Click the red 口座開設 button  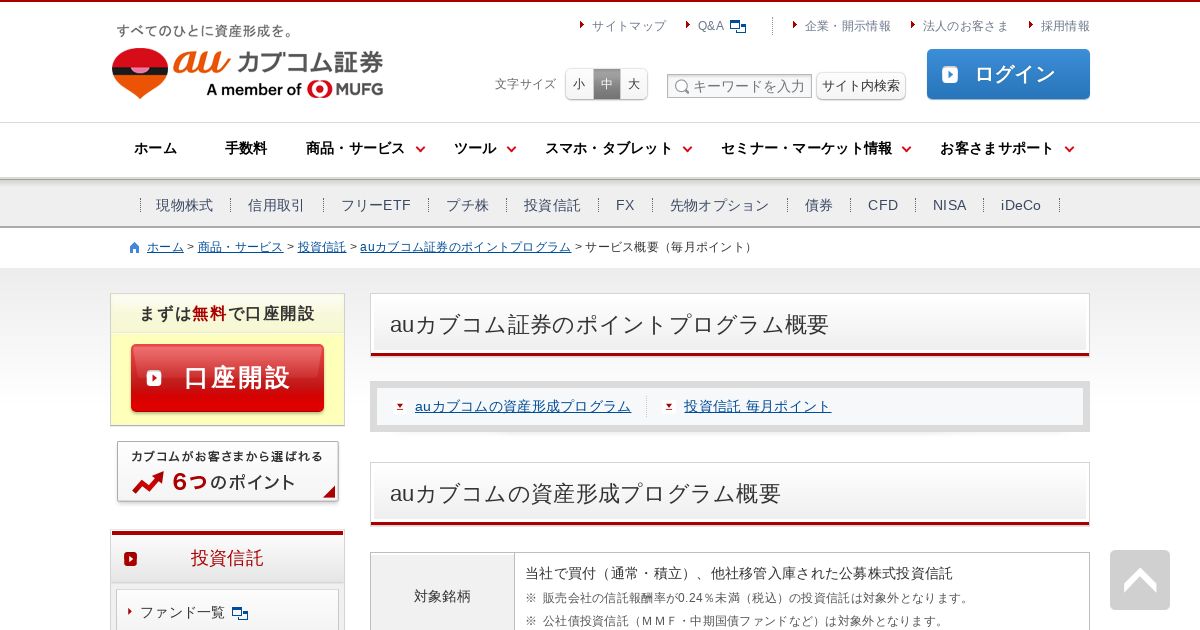[227, 378]
